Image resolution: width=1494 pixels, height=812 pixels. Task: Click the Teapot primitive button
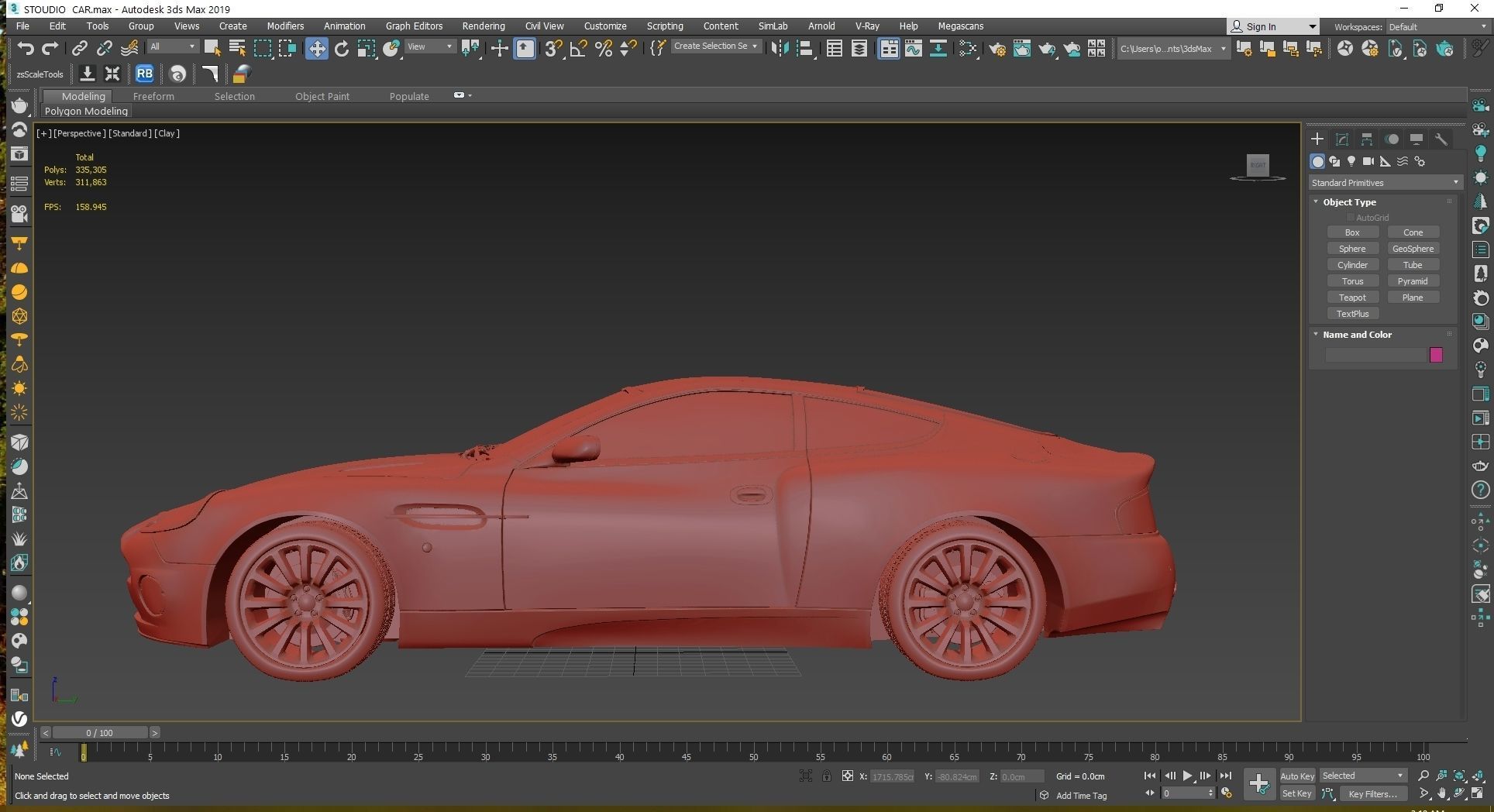click(x=1352, y=298)
